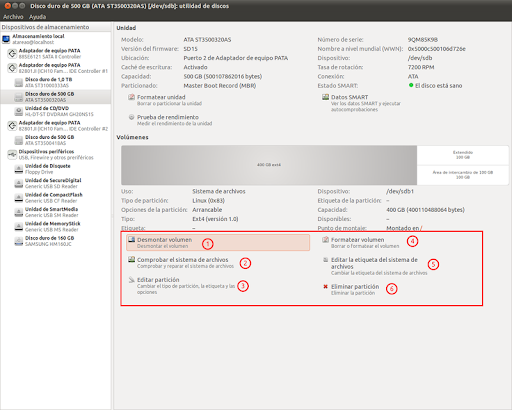The width and height of the screenshot is (512, 410).
Task: Click IDE Controller #2 PATA adapter icon
Action: tap(12, 126)
